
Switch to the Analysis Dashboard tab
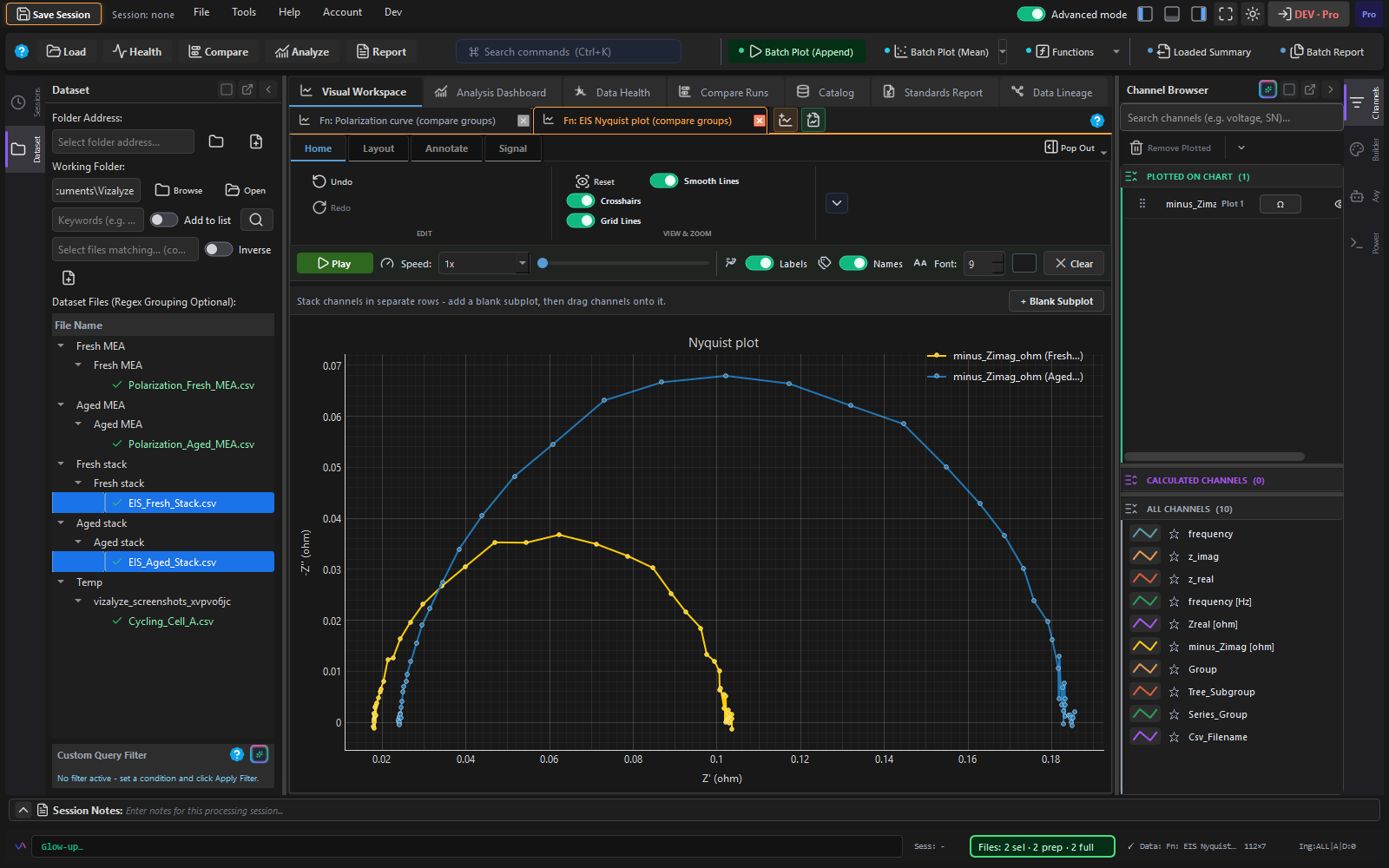pyautogui.click(x=490, y=92)
